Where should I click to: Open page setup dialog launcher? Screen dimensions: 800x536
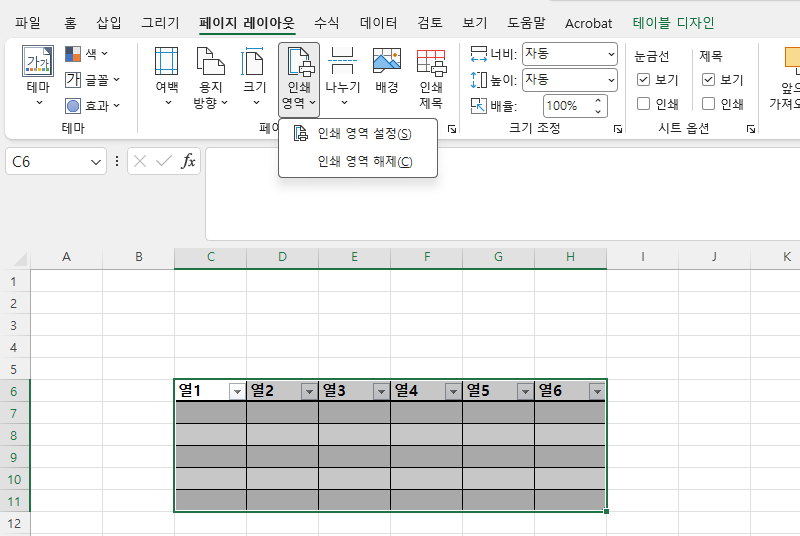(x=452, y=129)
